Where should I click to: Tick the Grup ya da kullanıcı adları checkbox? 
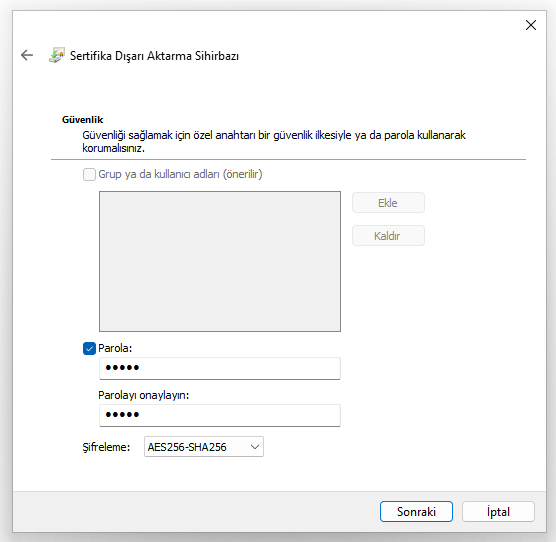click(x=89, y=174)
